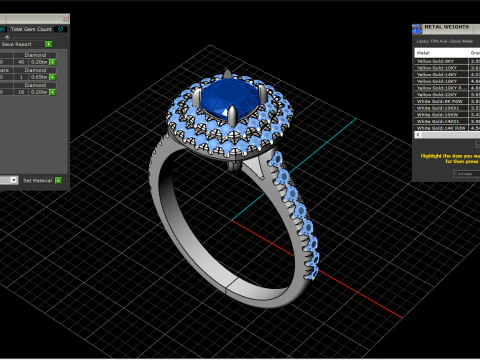Close the gem report panel
The height and width of the screenshot is (360, 480).
(66, 18)
